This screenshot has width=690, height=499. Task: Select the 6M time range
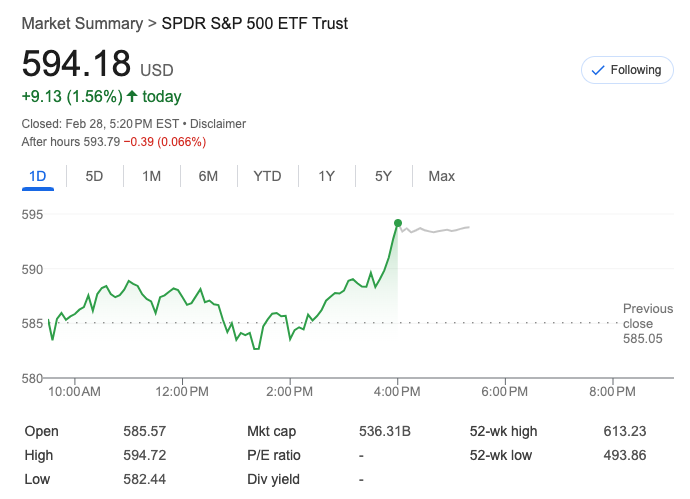tap(208, 176)
